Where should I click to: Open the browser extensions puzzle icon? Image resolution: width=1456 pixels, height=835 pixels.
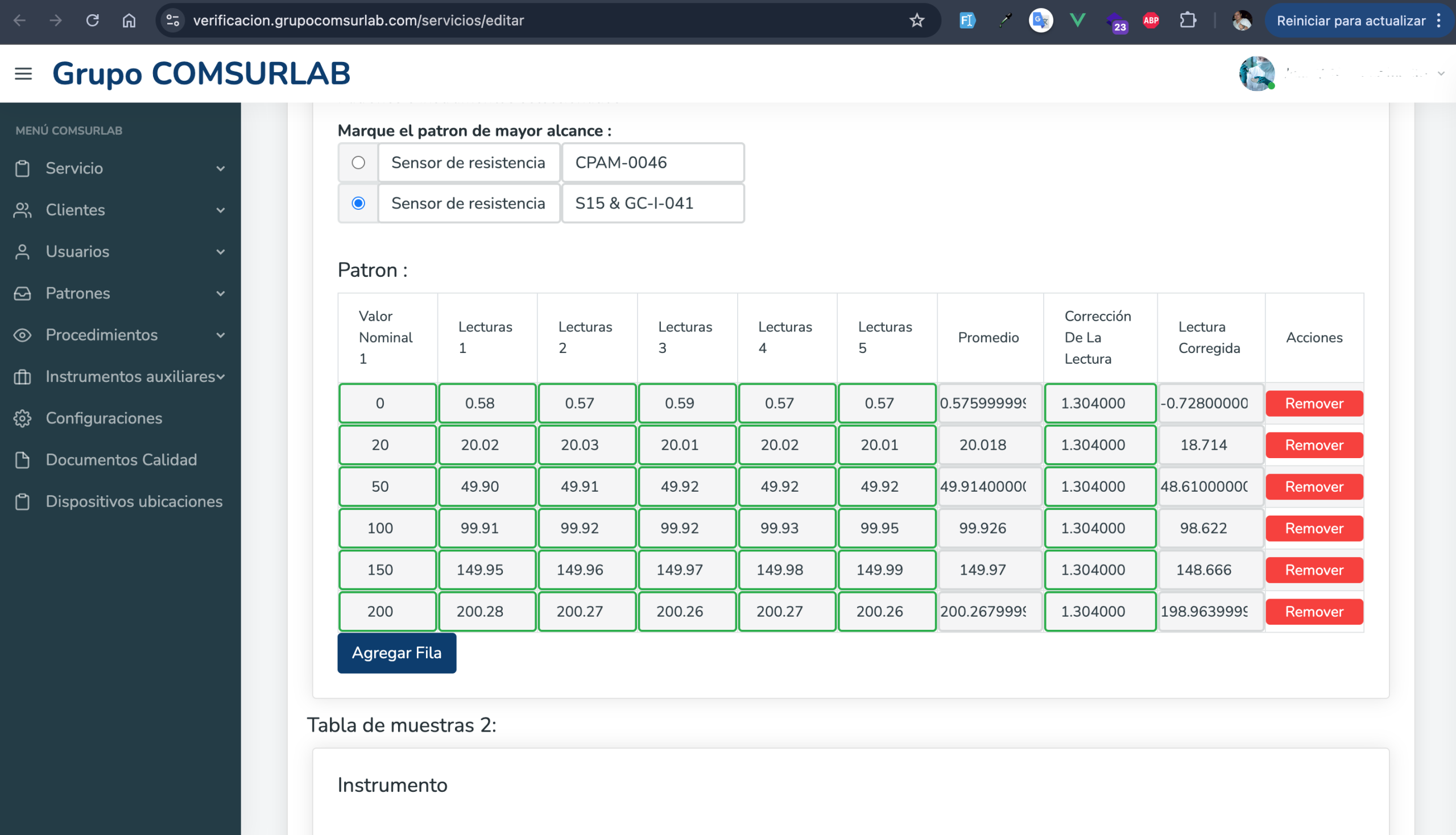pyautogui.click(x=1188, y=20)
